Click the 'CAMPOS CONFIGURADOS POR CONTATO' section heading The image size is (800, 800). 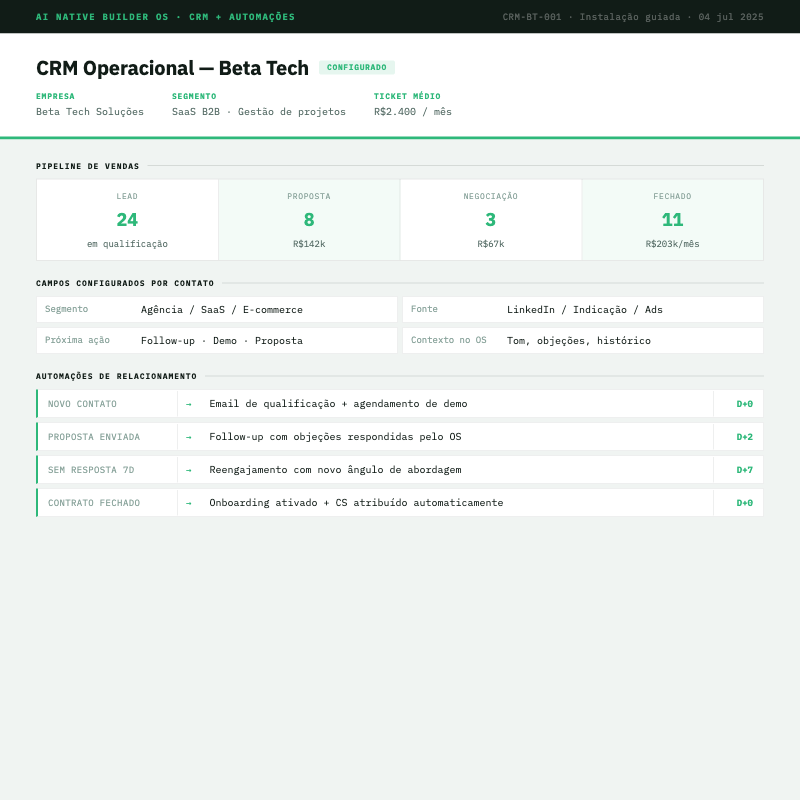125,283
